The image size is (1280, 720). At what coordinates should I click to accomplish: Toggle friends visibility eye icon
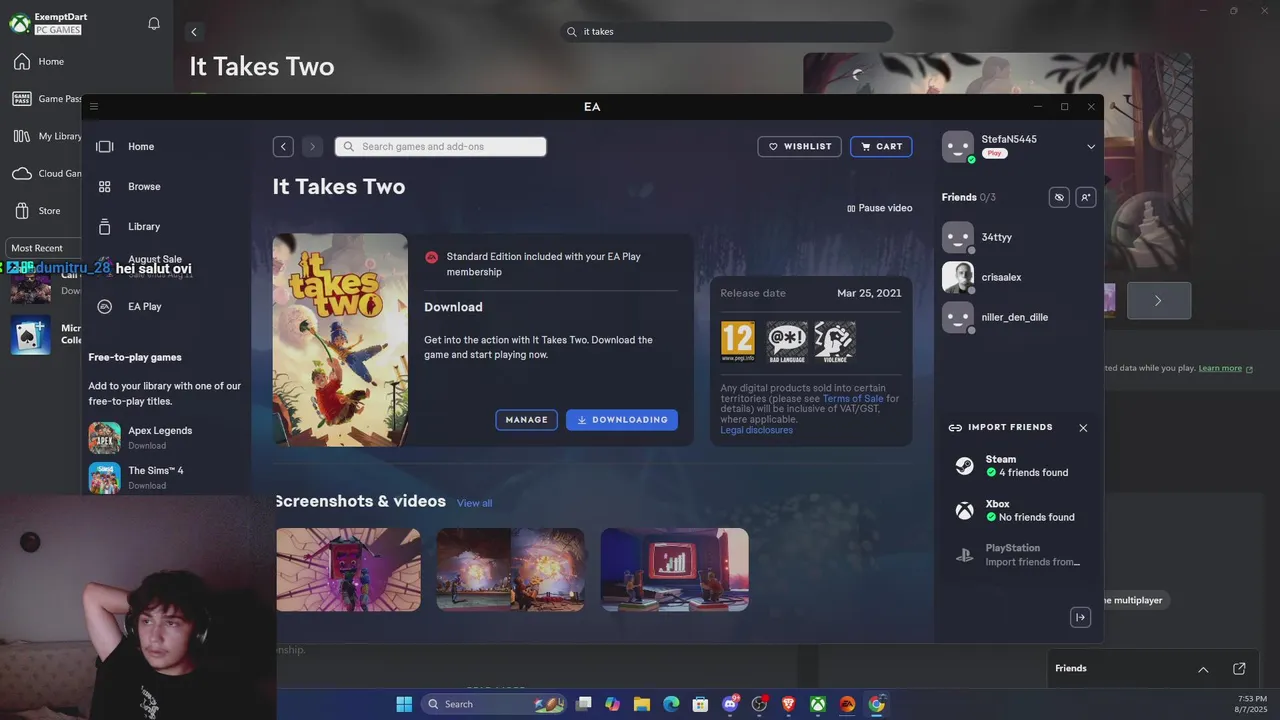1059,197
